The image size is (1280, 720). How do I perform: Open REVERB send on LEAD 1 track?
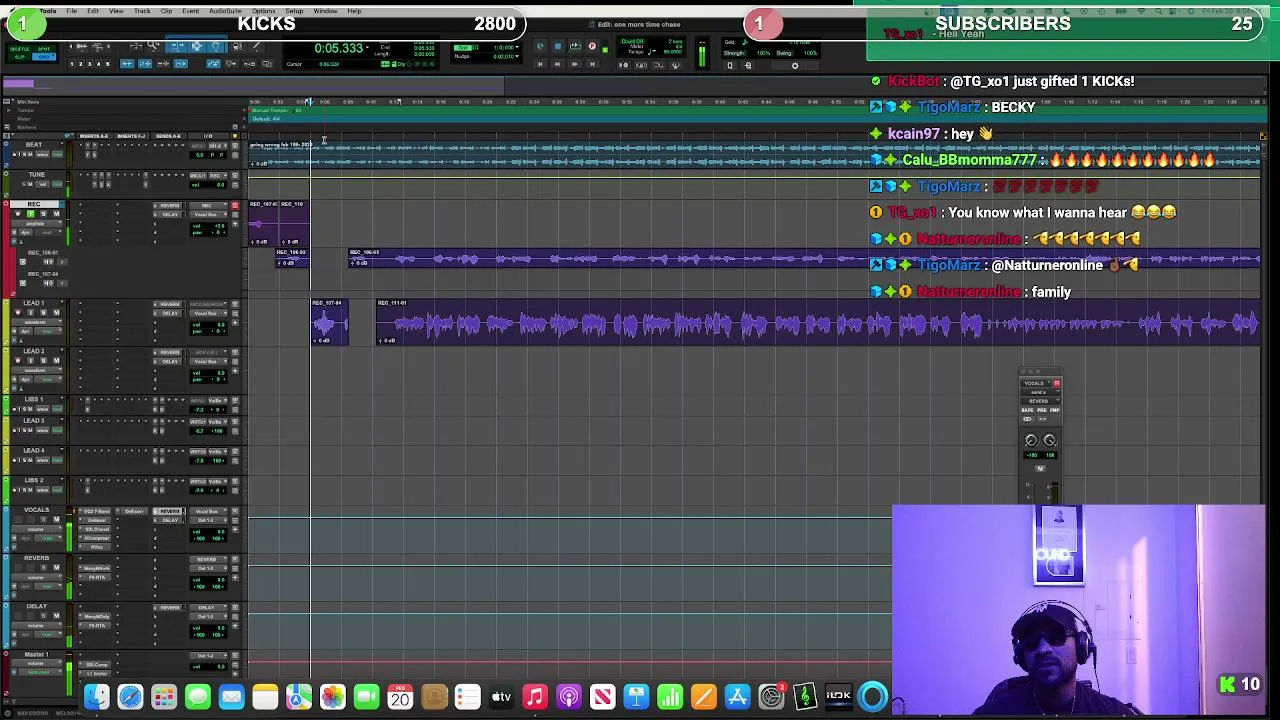(169, 304)
